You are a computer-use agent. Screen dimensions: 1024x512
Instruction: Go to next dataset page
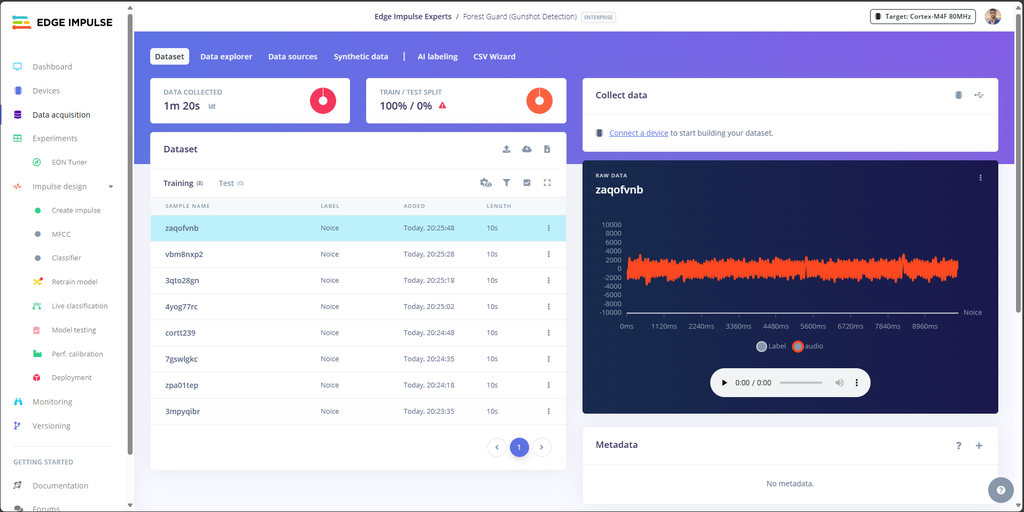pos(542,447)
